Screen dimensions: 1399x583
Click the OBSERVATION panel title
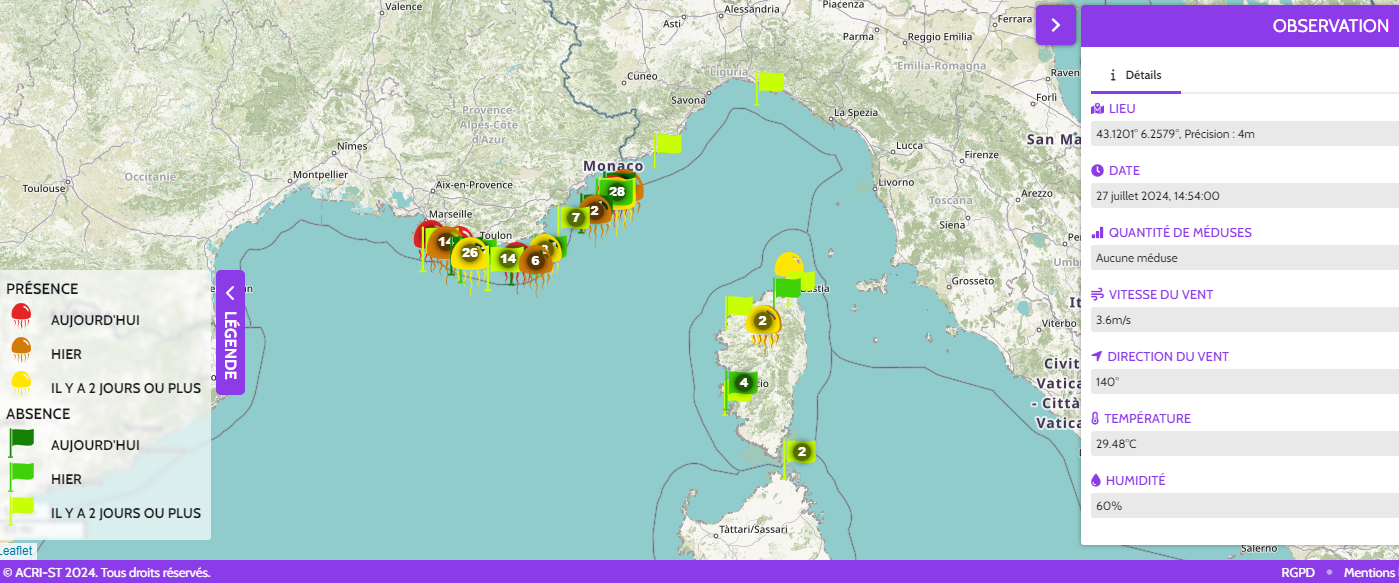1330,26
